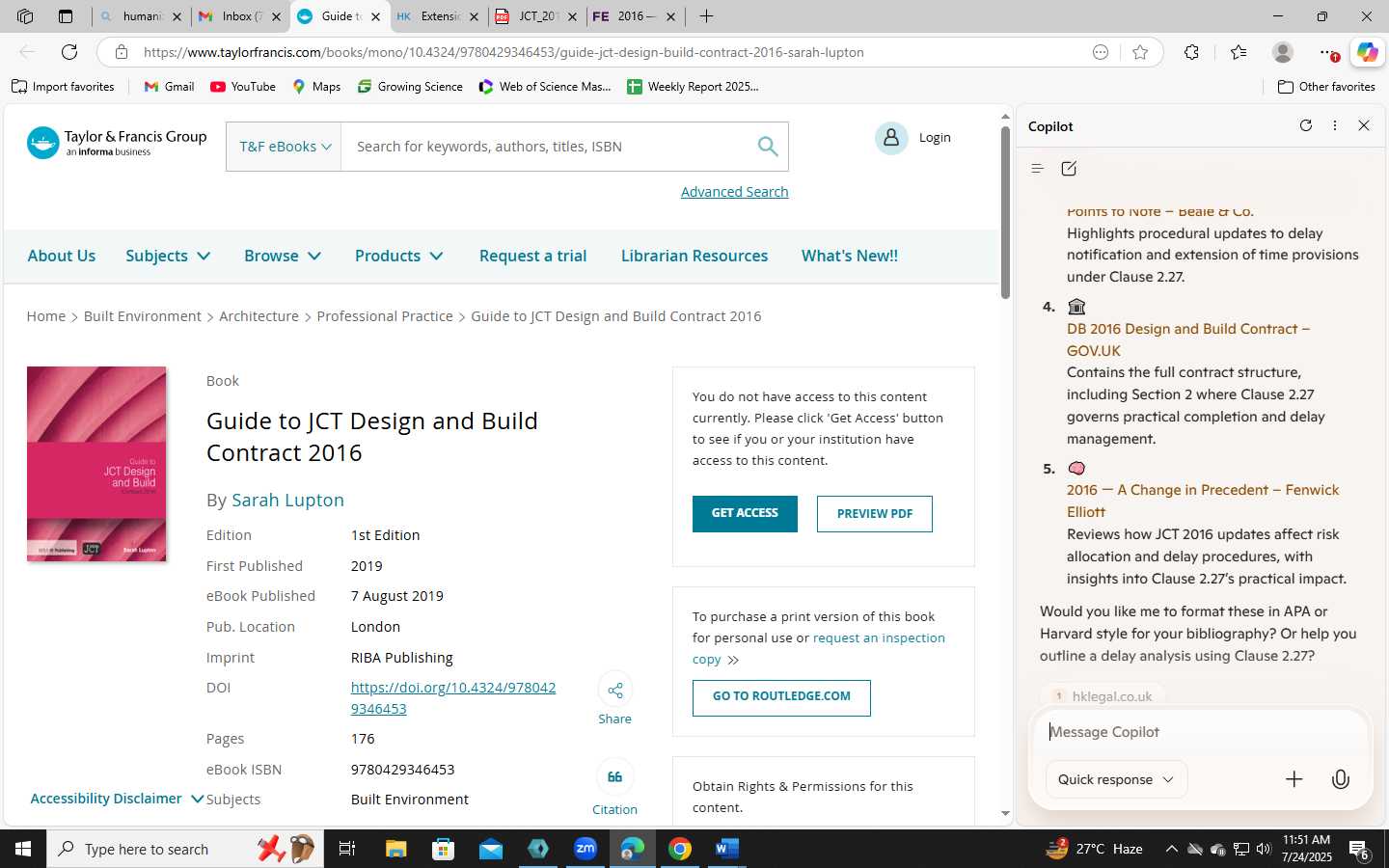Image resolution: width=1389 pixels, height=868 pixels.
Task: Open DB 2016 Design and Build Contract link
Action: pyautogui.click(x=1188, y=339)
